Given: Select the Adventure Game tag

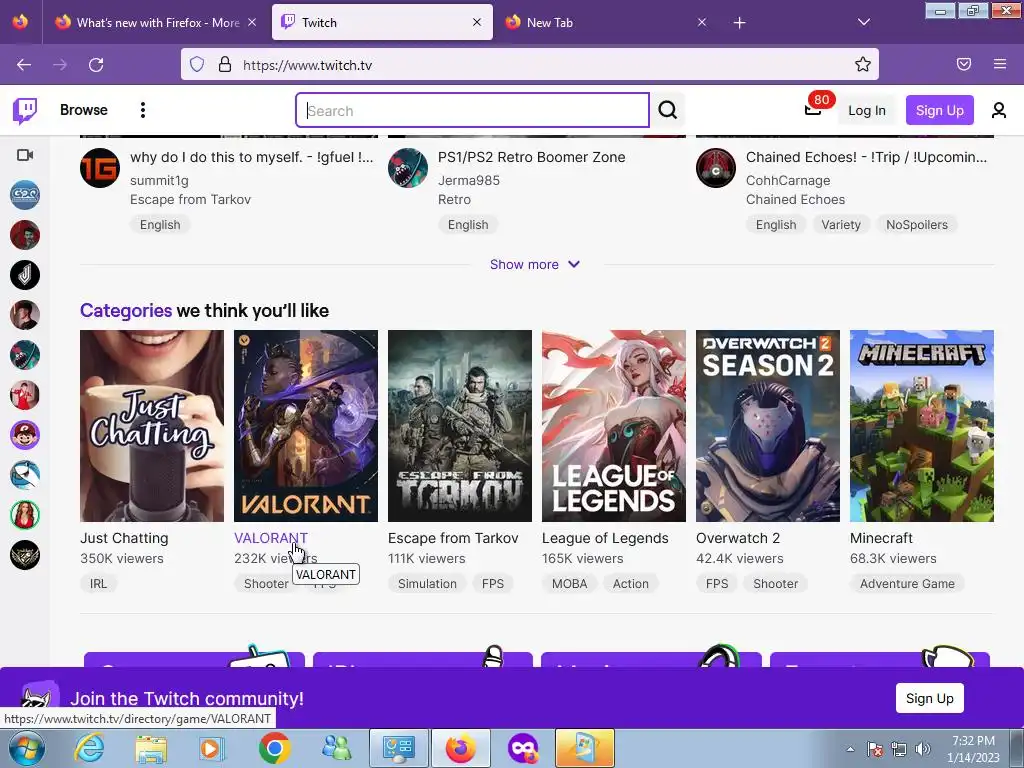Looking at the screenshot, I should (907, 583).
